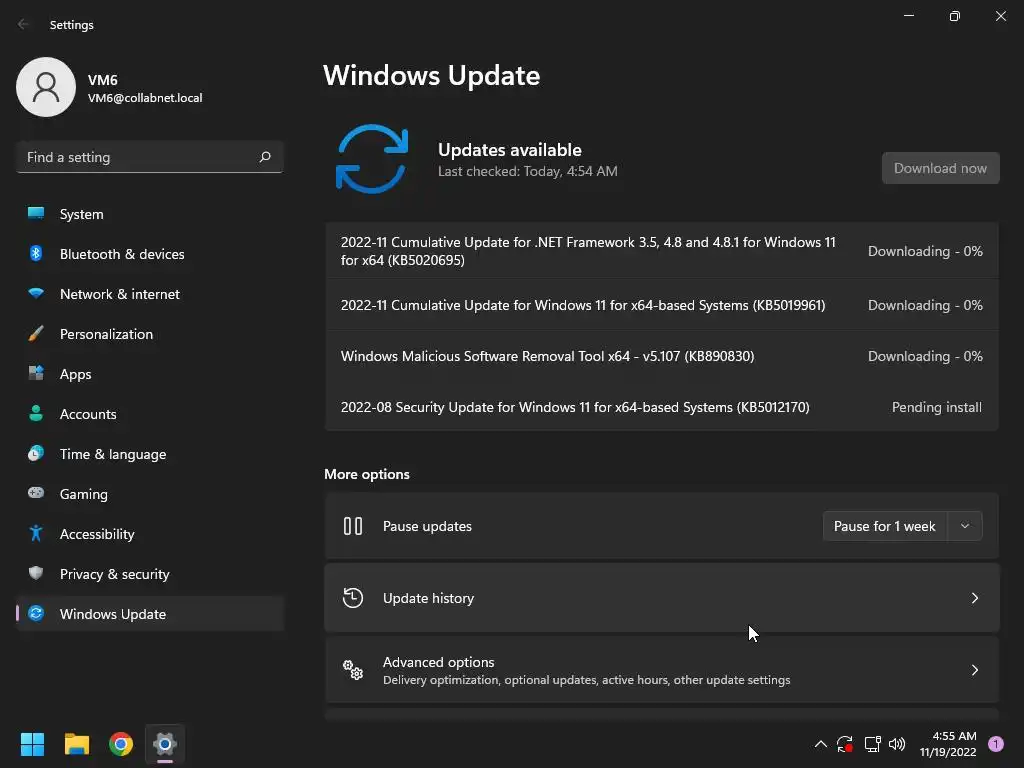1024x768 pixels.
Task: Click the Pause for 1 week button
Action: [x=885, y=526]
